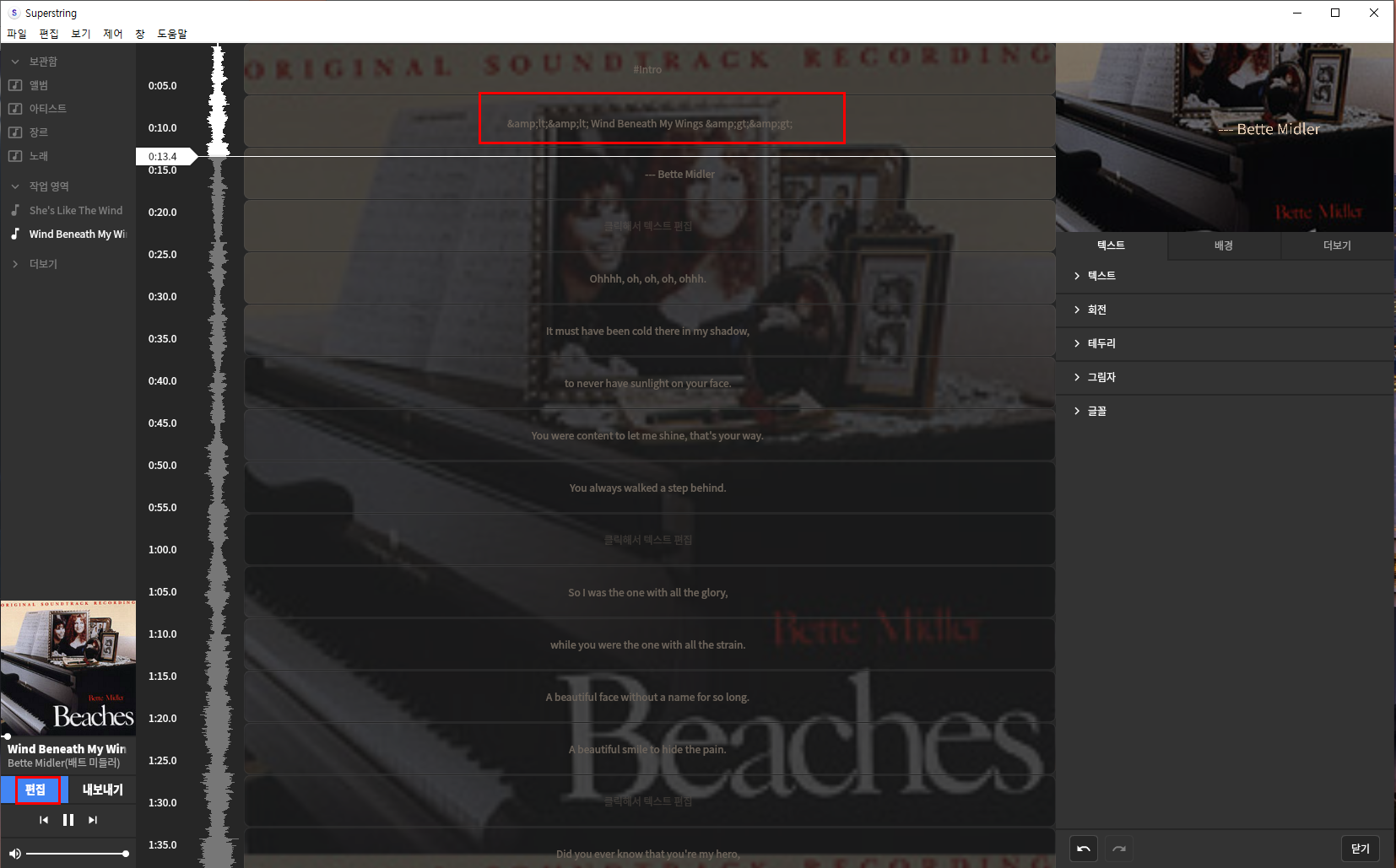Viewport: 1396px width, 868px height.
Task: Click the Superstring app icon in title bar
Action: [14, 13]
